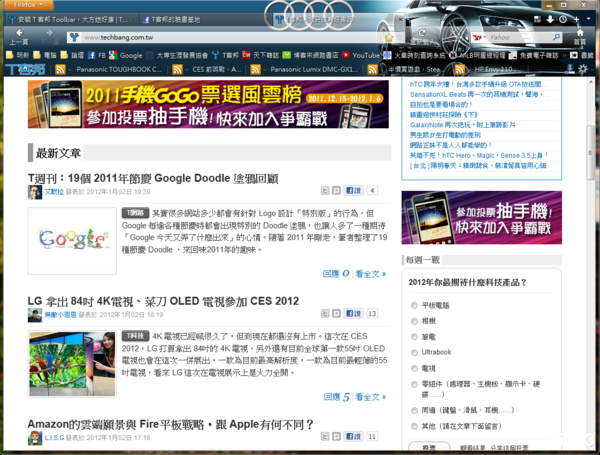Expand 看全文 for the Google Doodle article
Viewport: 600px width, 455px height.
370,273
